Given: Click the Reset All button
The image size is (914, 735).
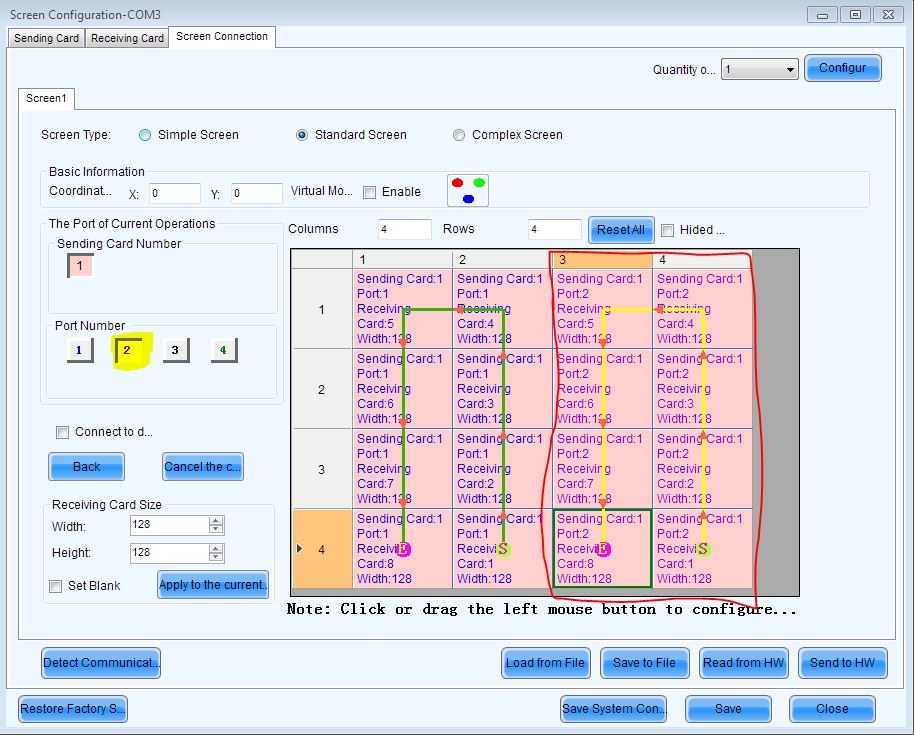Looking at the screenshot, I should pyautogui.click(x=620, y=229).
